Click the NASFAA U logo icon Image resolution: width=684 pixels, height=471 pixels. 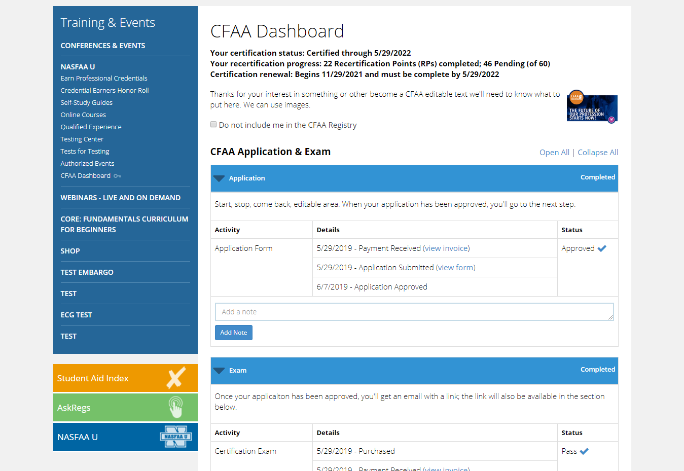(176, 437)
